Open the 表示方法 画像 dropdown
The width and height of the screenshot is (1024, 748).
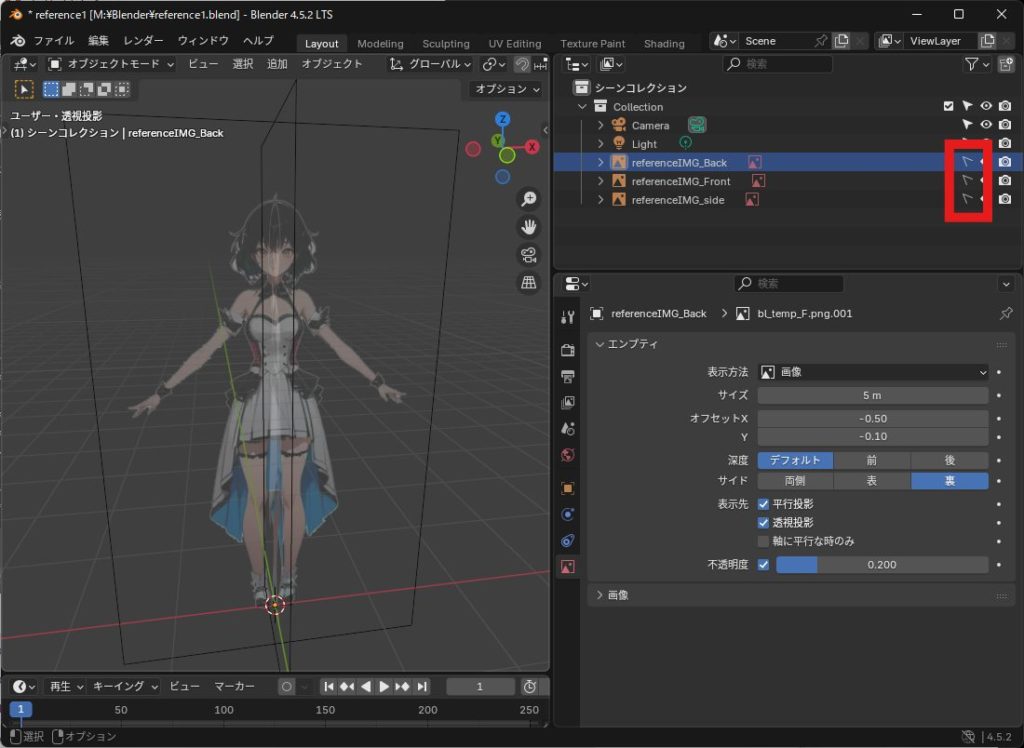[x=873, y=372]
